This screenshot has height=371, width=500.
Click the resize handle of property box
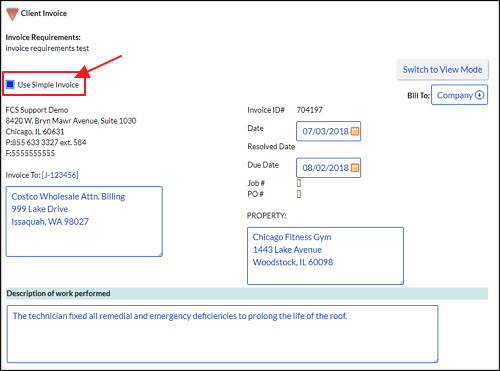coord(401,282)
